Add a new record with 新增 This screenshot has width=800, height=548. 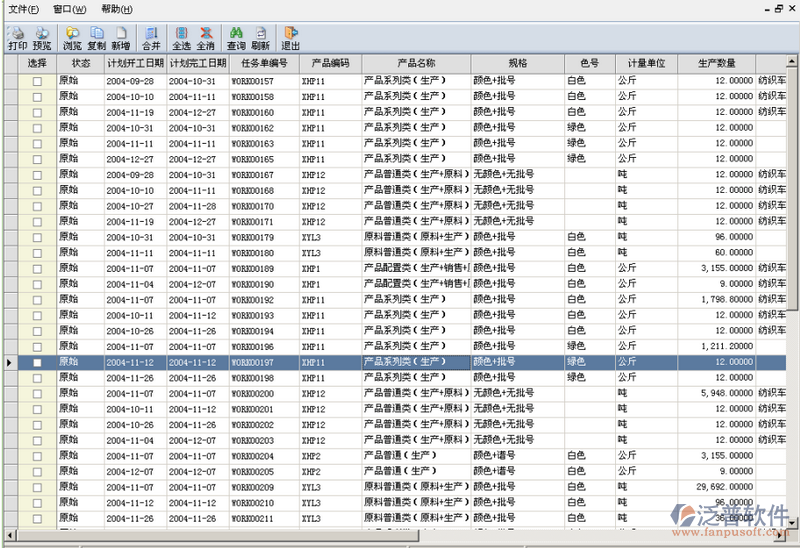coord(120,38)
